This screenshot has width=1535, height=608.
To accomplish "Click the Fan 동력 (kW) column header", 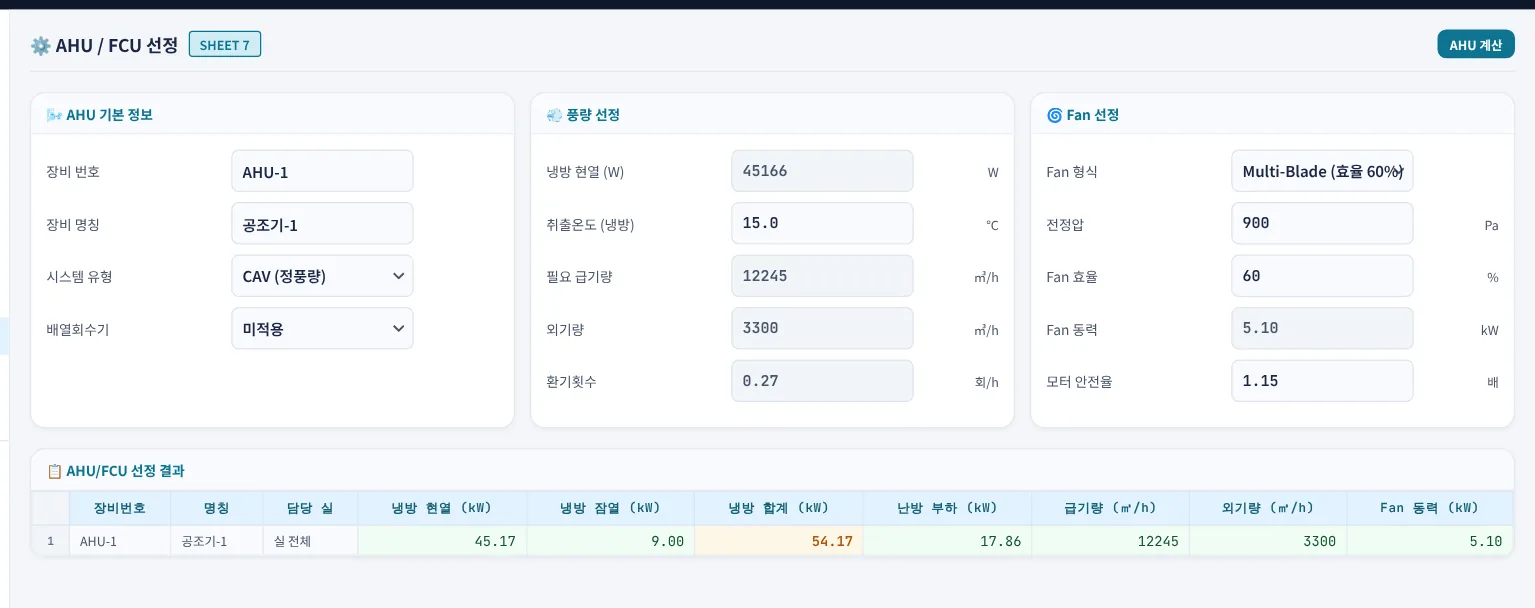I will pos(1430,508).
